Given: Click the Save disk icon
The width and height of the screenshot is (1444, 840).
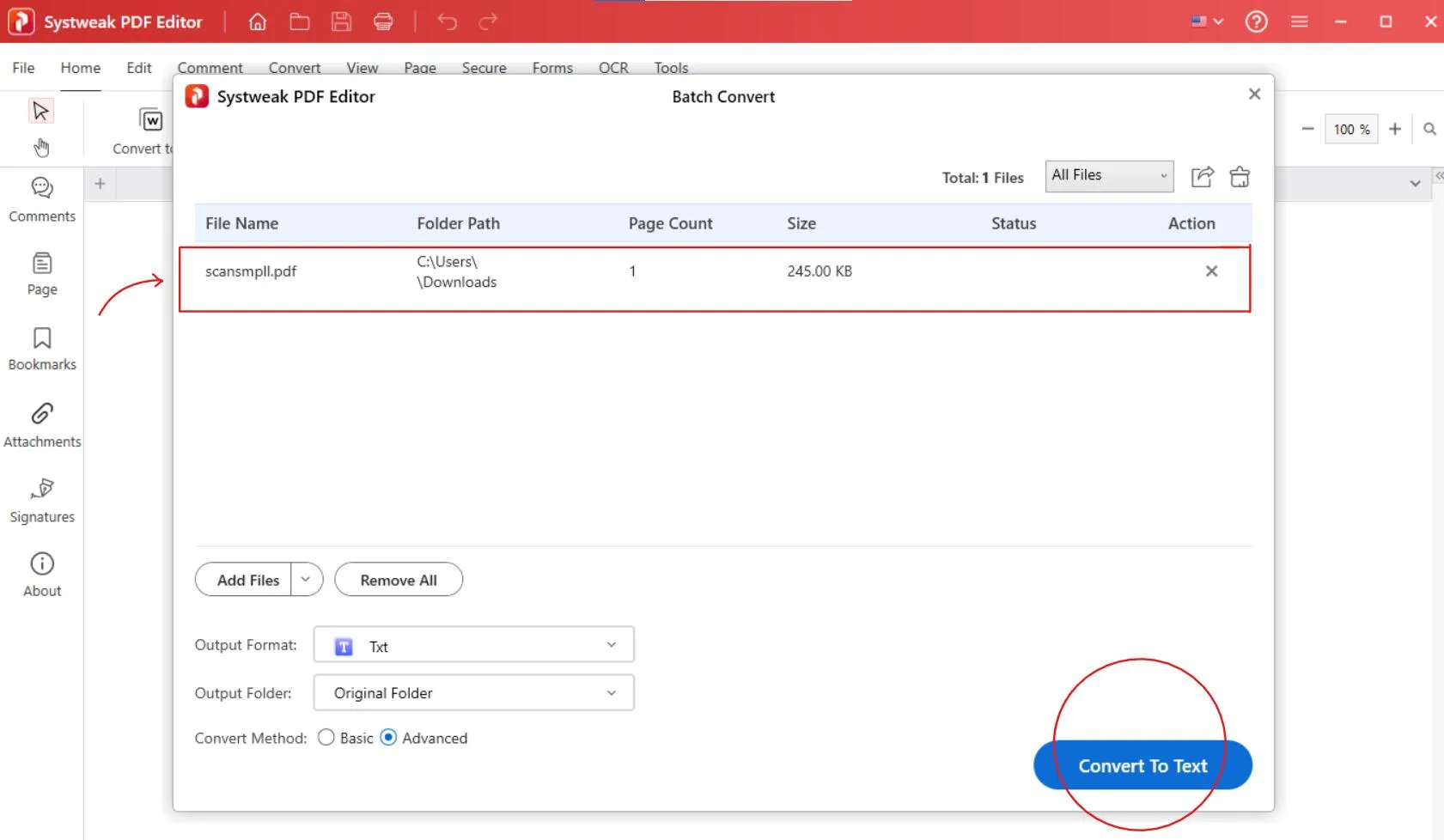Looking at the screenshot, I should [341, 22].
